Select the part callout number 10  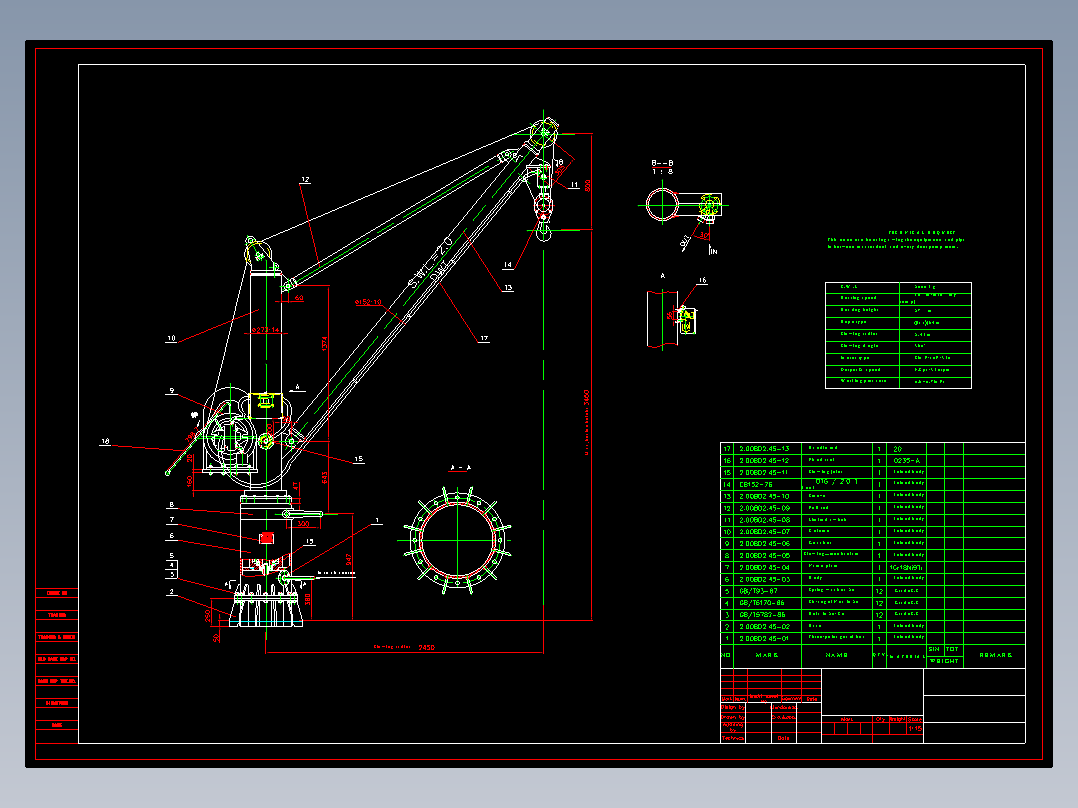point(171,338)
